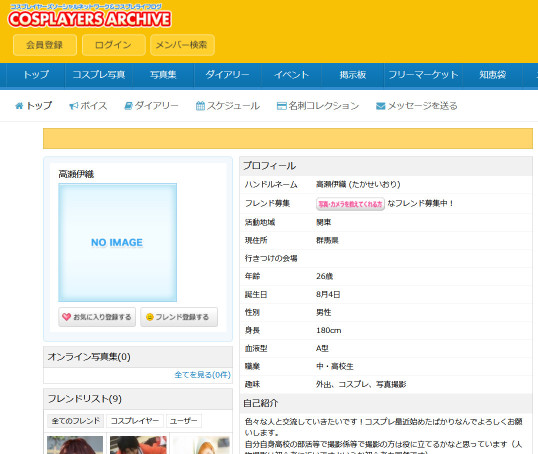The image size is (538, 454).
Task: Open the third friend thumbnail
Action: (x=201, y=445)
